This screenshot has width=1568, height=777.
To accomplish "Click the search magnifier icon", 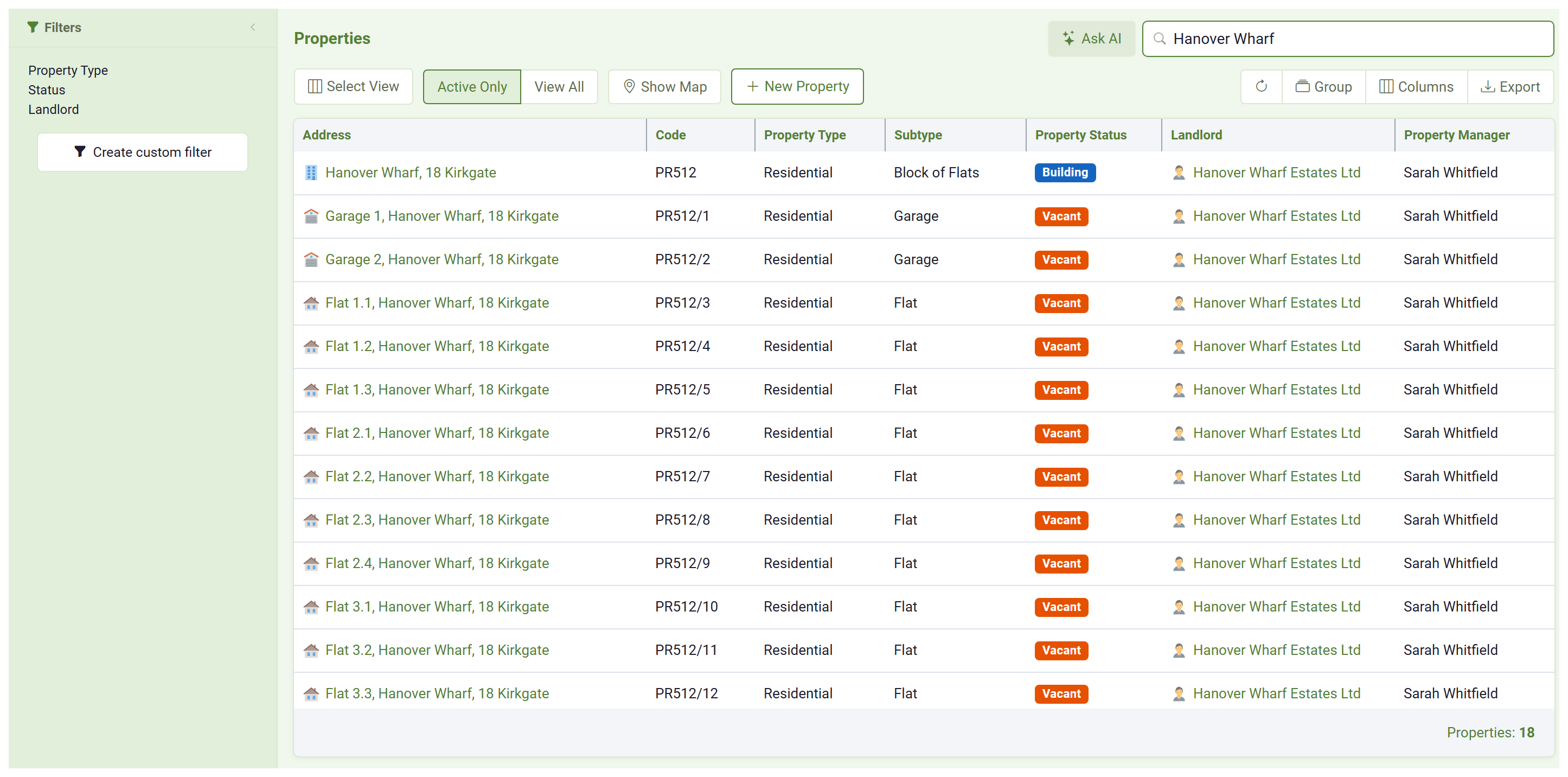I will (1160, 39).
